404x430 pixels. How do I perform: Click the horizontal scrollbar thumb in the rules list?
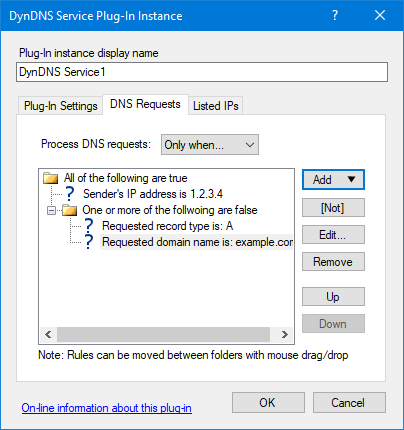[163, 334]
